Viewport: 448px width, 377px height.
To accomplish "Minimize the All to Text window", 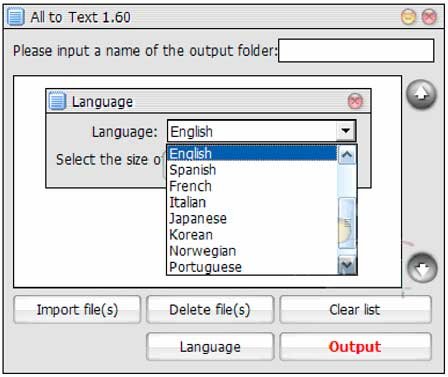I will coord(408,17).
